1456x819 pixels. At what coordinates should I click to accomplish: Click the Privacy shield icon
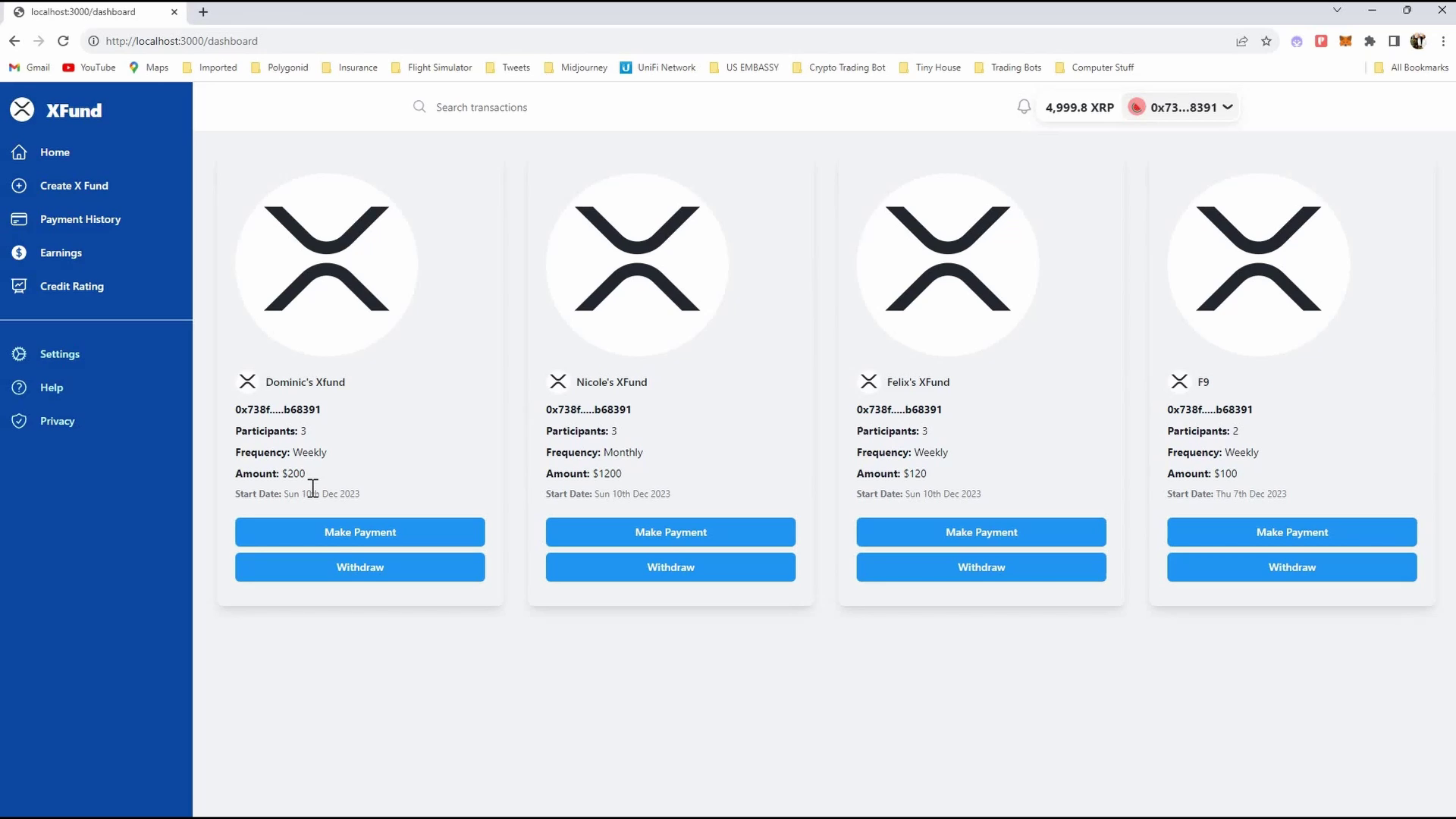coord(20,421)
